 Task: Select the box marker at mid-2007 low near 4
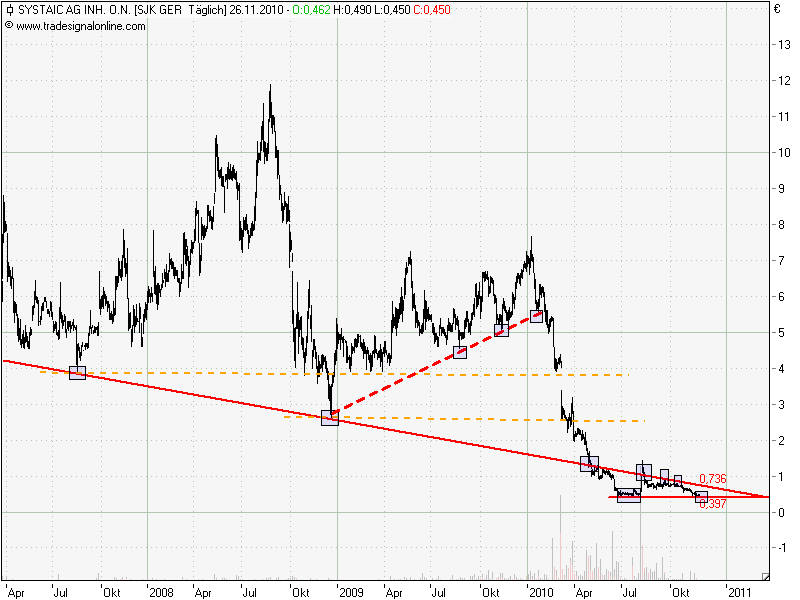point(78,373)
